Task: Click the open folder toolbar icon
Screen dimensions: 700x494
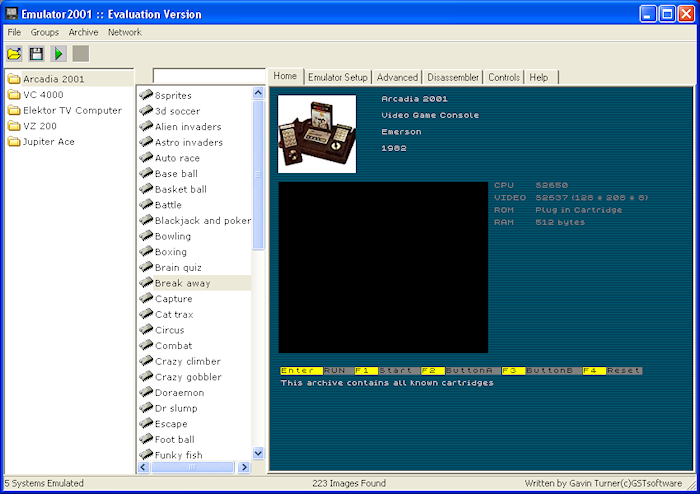Action: 14,54
